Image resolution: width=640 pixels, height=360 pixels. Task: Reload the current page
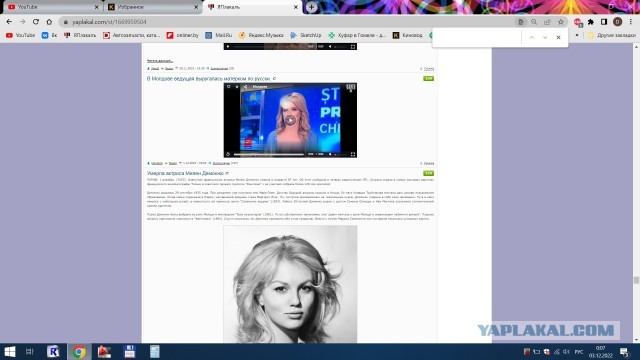(36, 22)
